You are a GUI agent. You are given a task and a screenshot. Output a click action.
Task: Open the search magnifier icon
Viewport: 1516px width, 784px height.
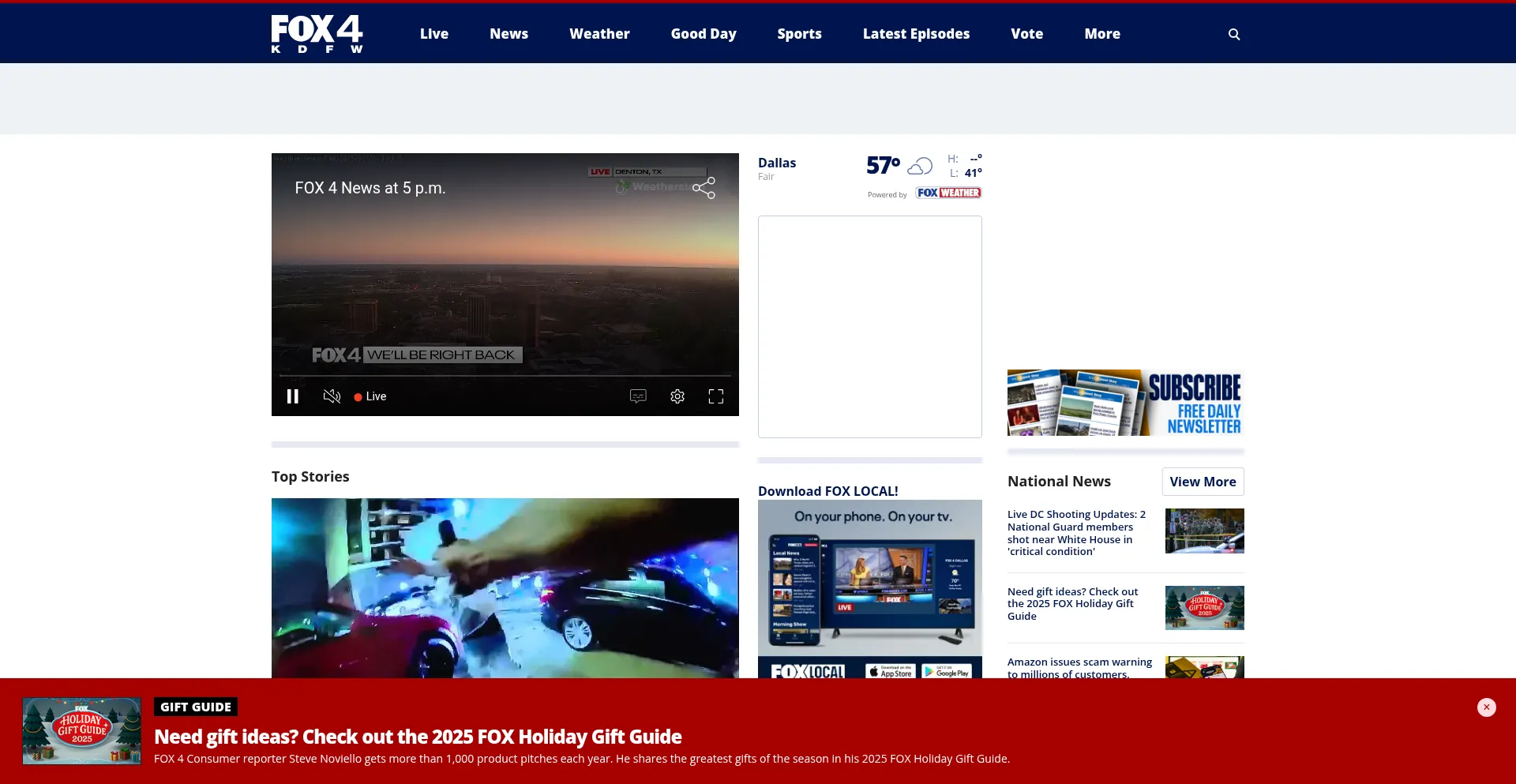click(1234, 34)
